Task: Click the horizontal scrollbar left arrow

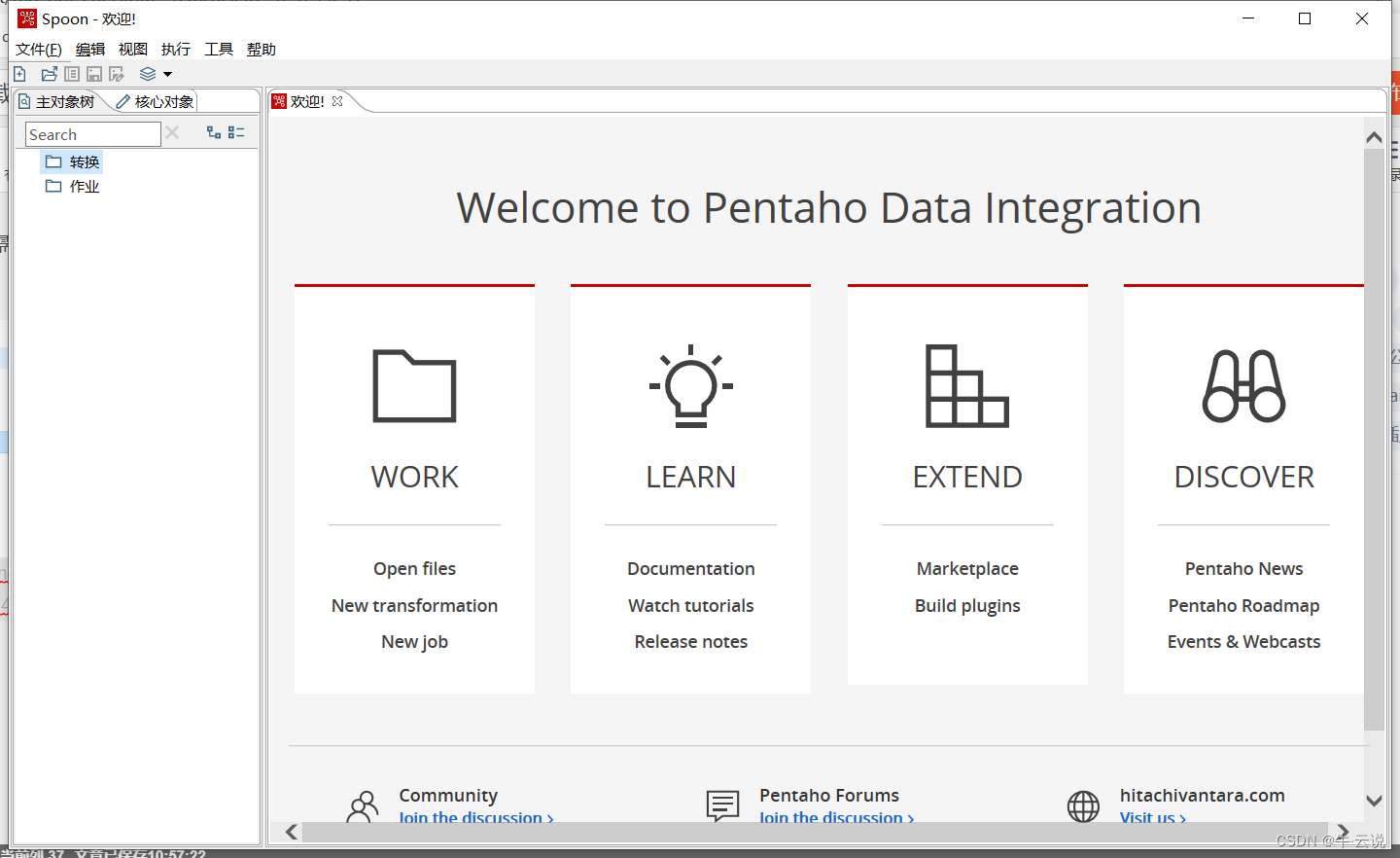Action: pos(292,832)
